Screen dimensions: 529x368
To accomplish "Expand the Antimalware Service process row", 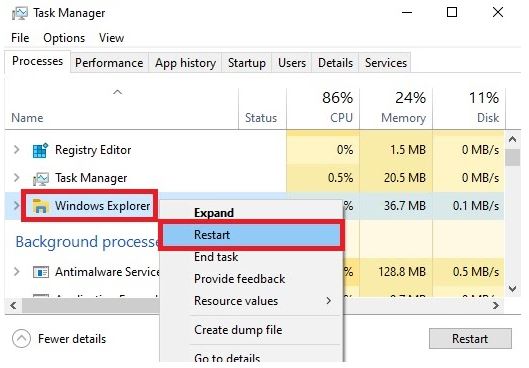I will (x=16, y=271).
